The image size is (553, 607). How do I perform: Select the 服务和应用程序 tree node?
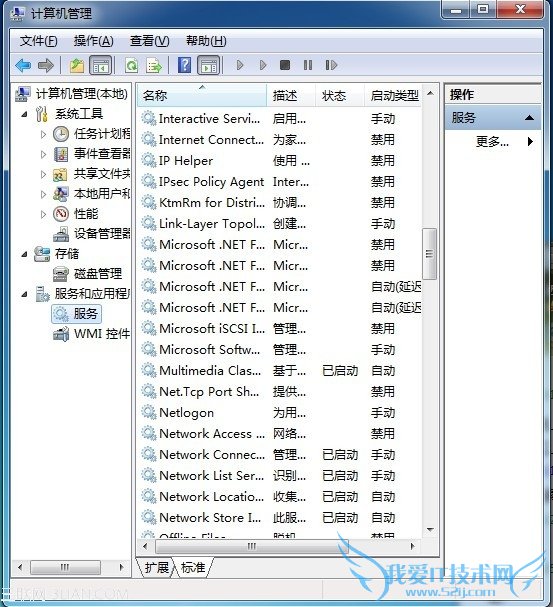(x=82, y=294)
